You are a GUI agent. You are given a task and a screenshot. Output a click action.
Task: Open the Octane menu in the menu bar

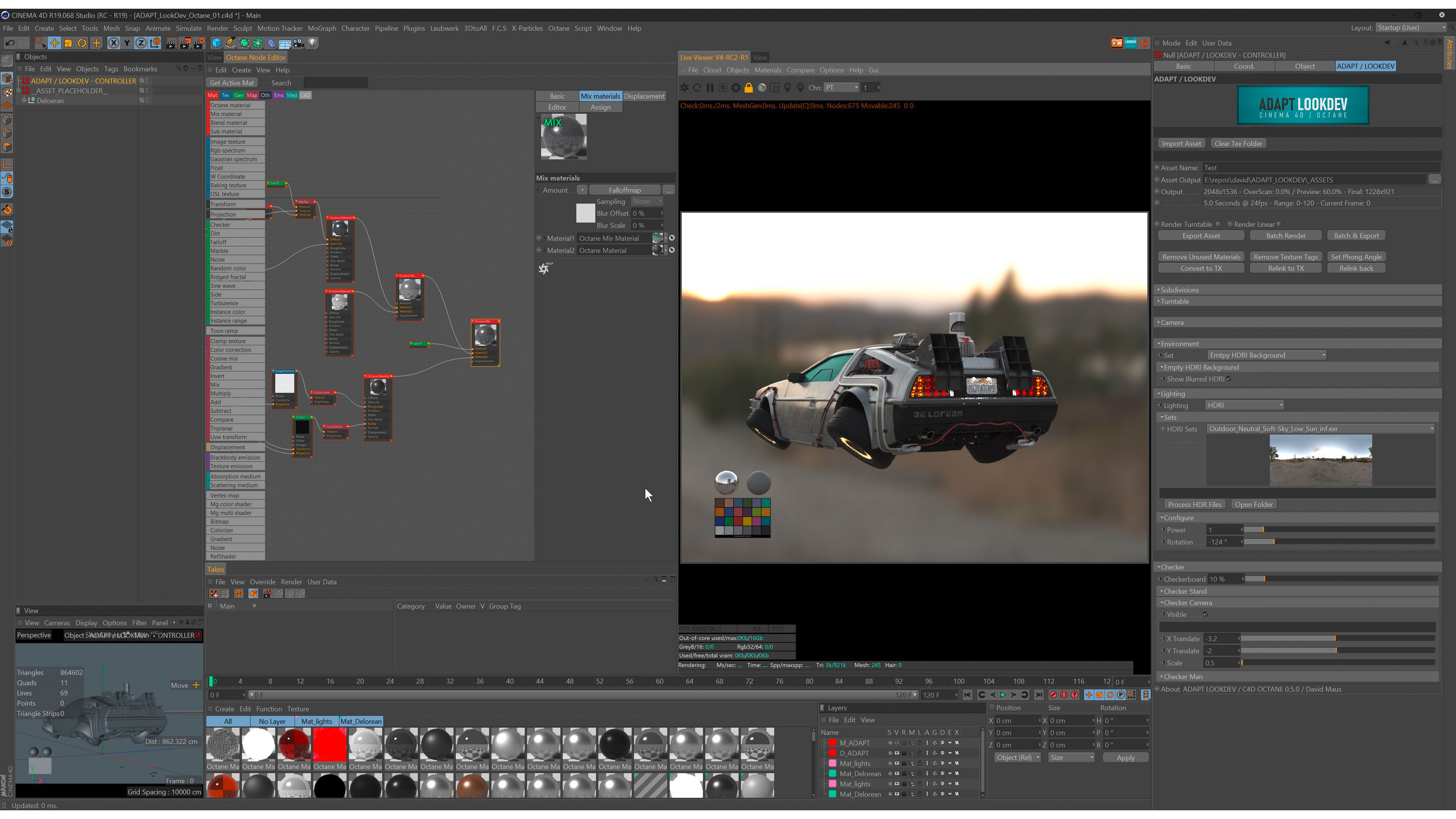pos(559,28)
